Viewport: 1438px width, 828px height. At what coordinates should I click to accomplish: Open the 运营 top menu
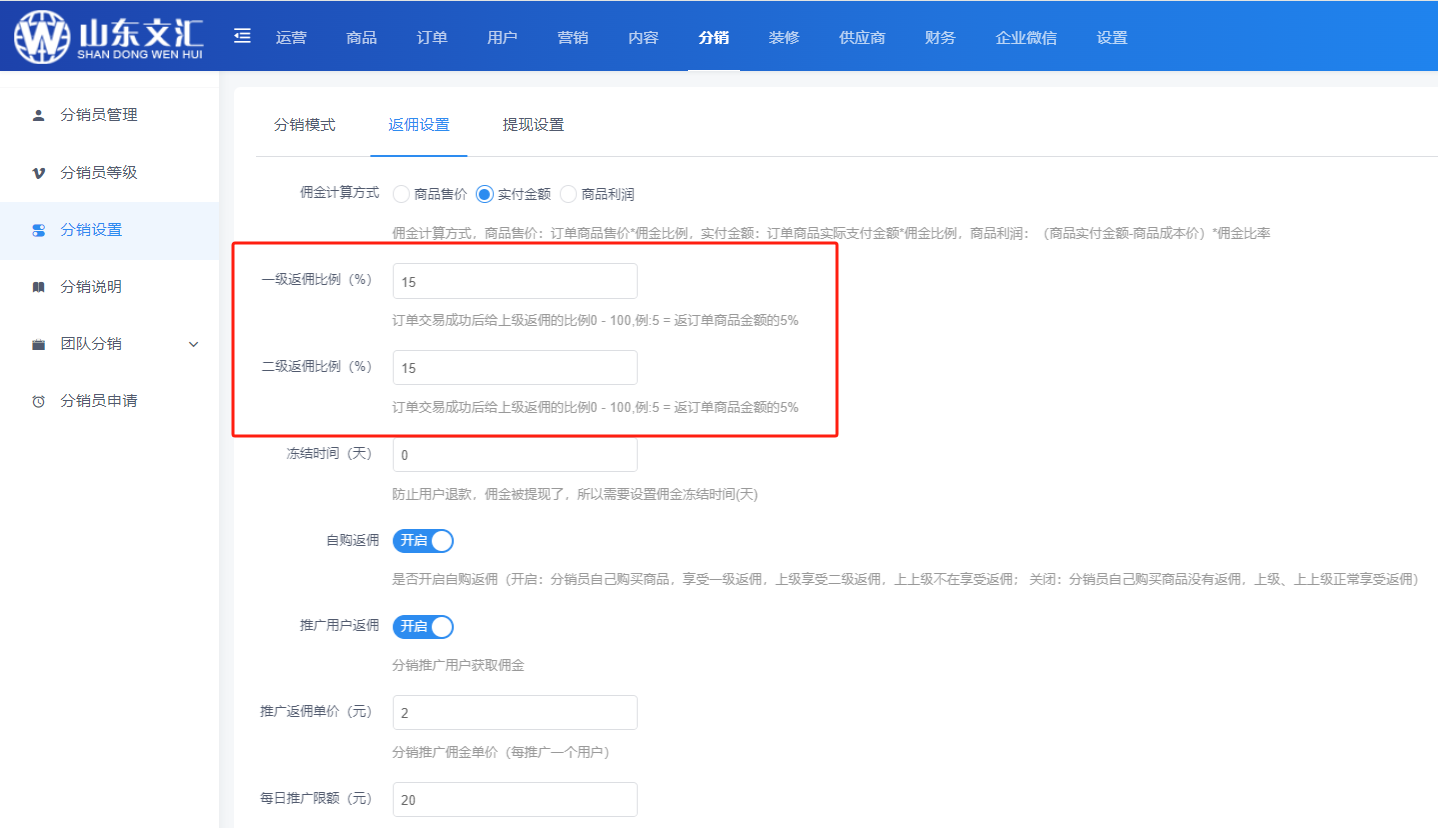click(x=291, y=38)
